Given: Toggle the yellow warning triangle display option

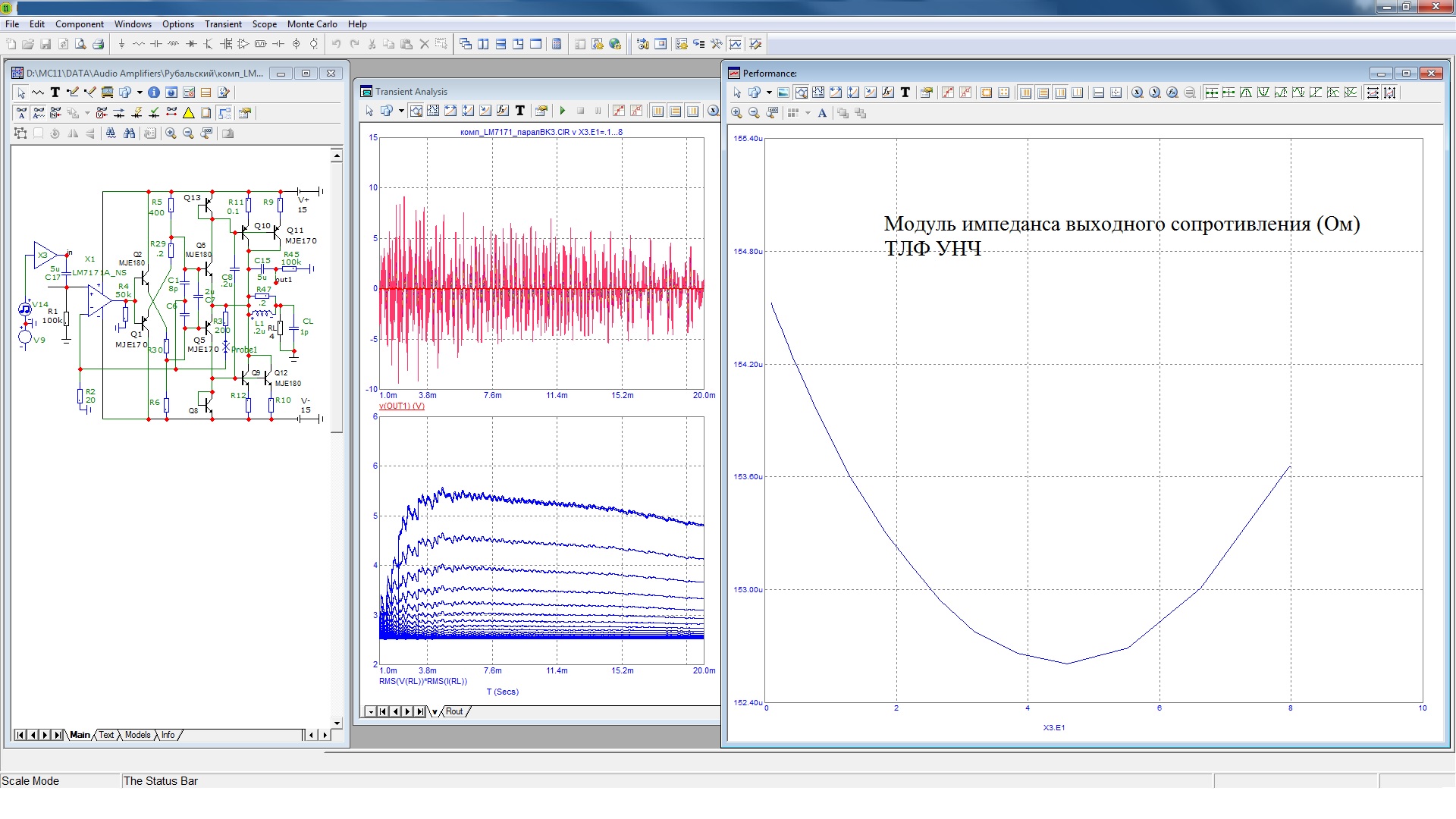Looking at the screenshot, I should tap(189, 113).
